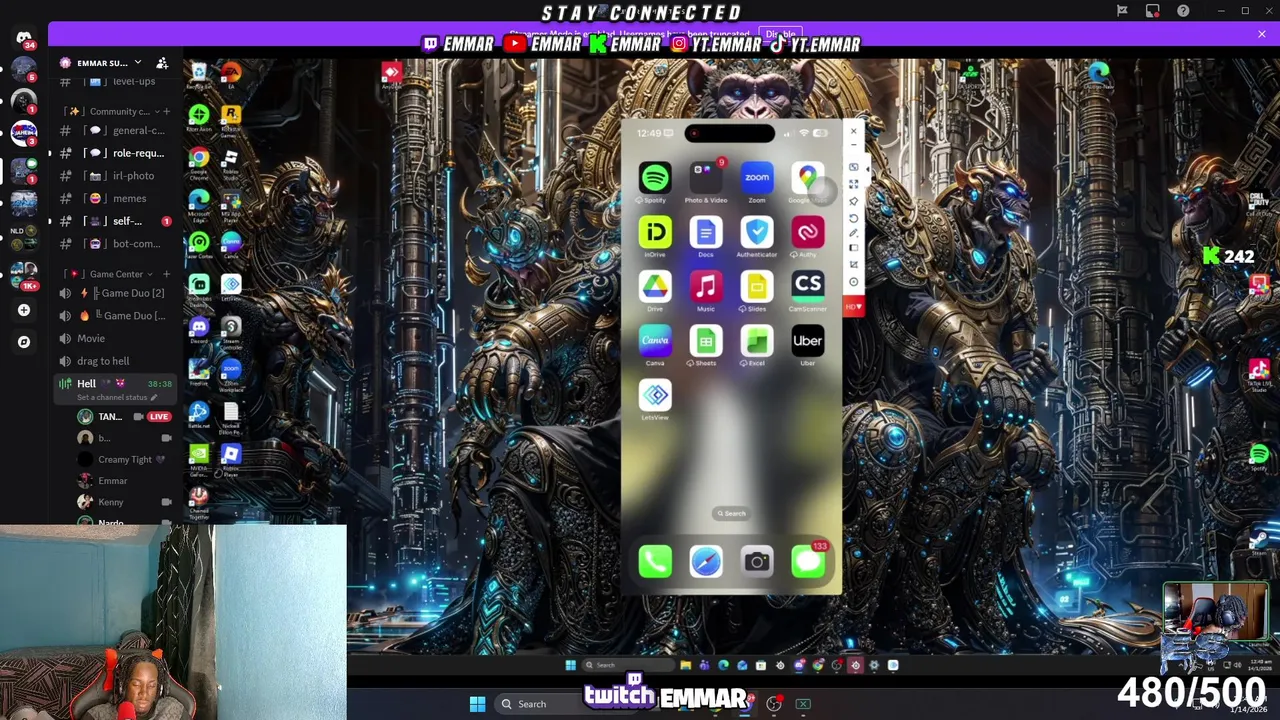Open the HD quality dropdown in the mirror toolbar
The image size is (1280, 720).
[x=853, y=307]
